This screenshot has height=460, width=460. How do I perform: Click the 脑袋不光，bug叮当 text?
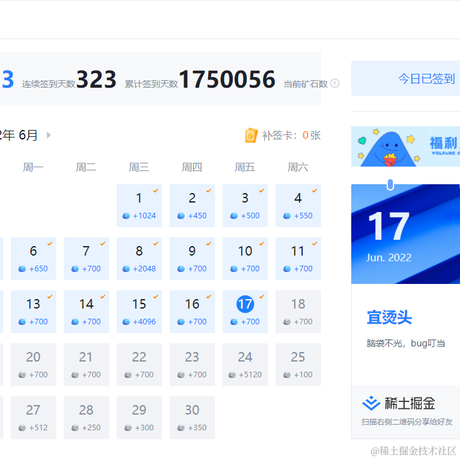pos(406,343)
